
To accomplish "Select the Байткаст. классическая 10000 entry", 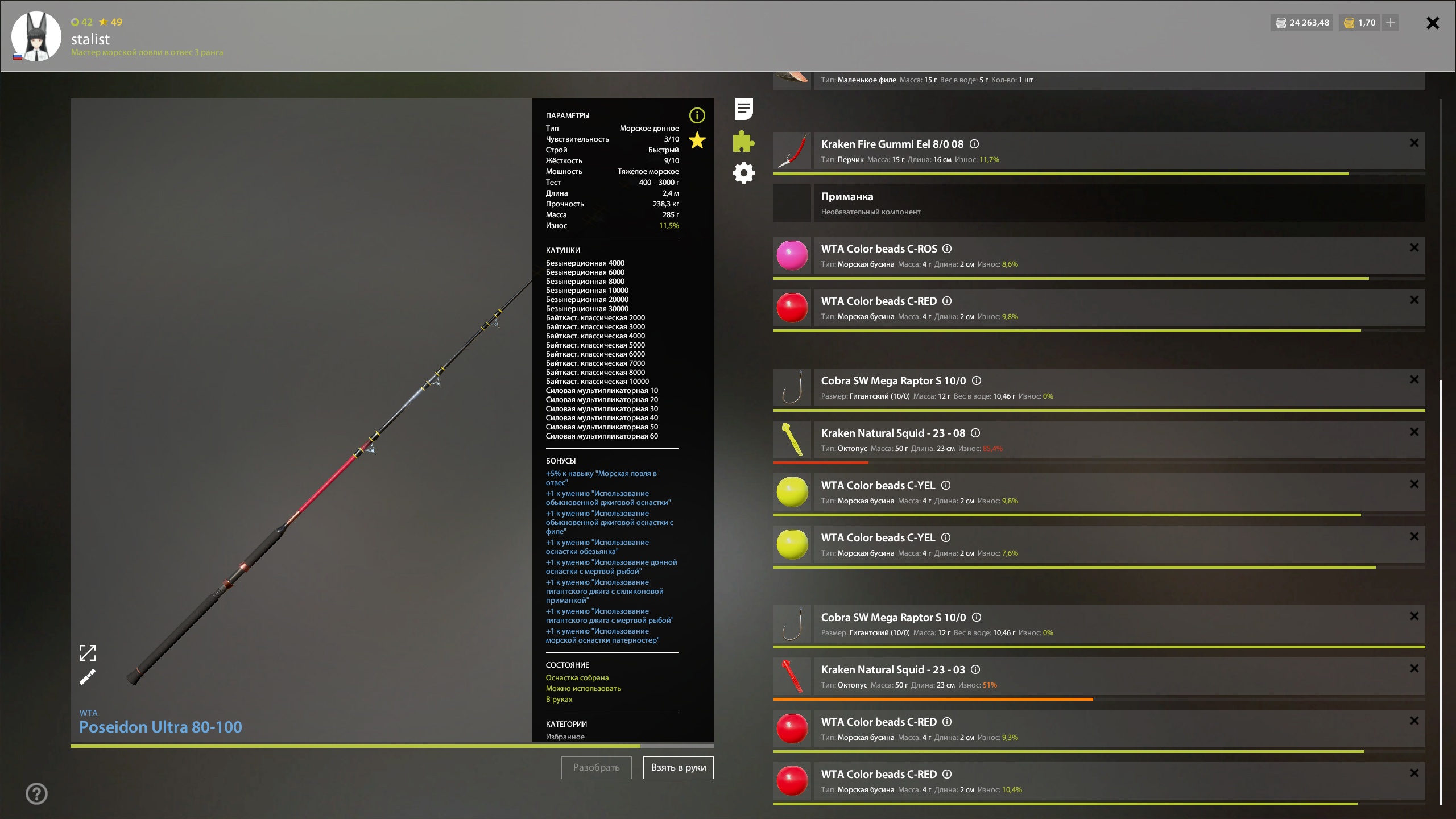I will tap(597, 382).
